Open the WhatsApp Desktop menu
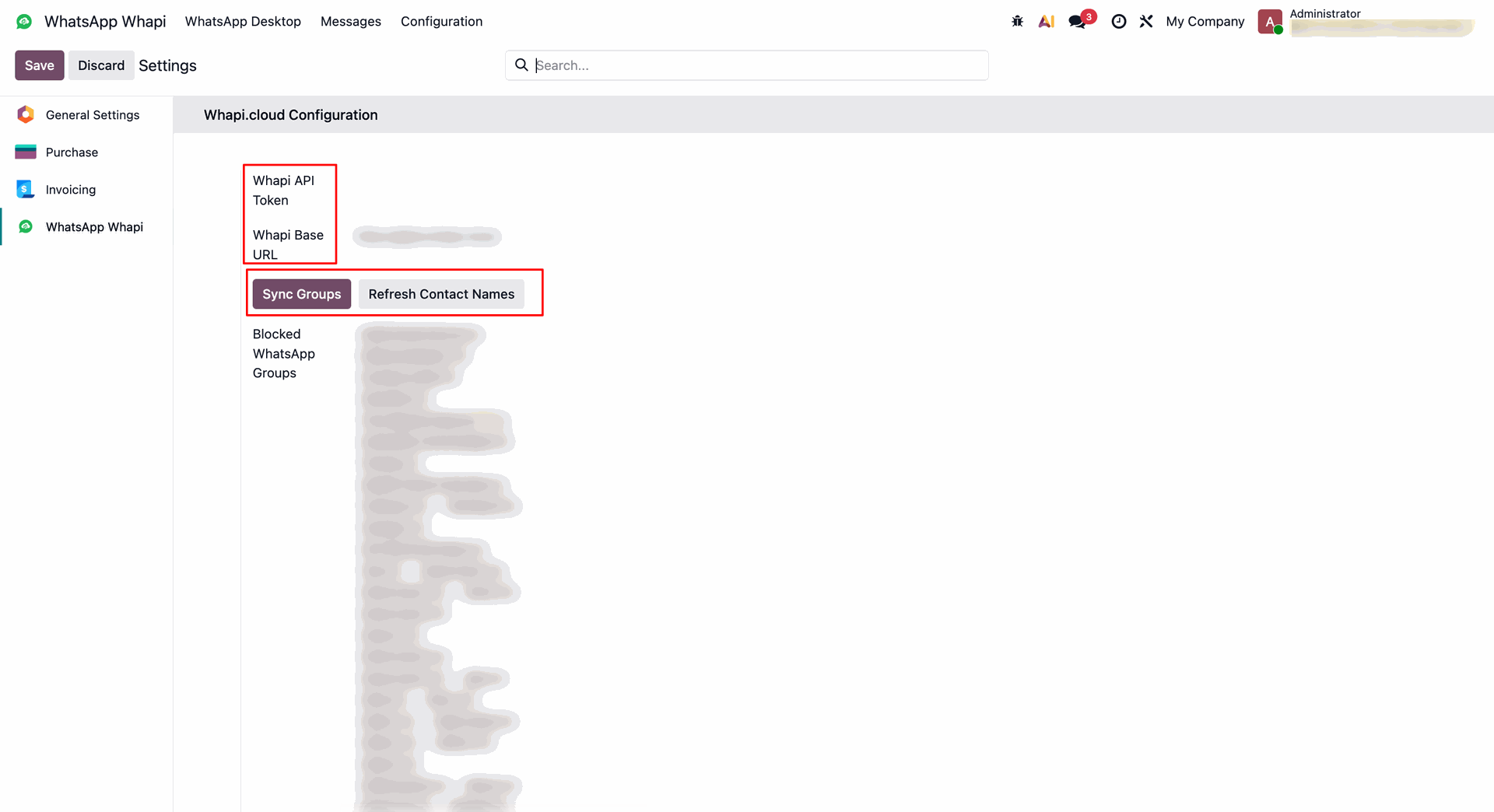Screen dimensions: 1494x812 243,22
